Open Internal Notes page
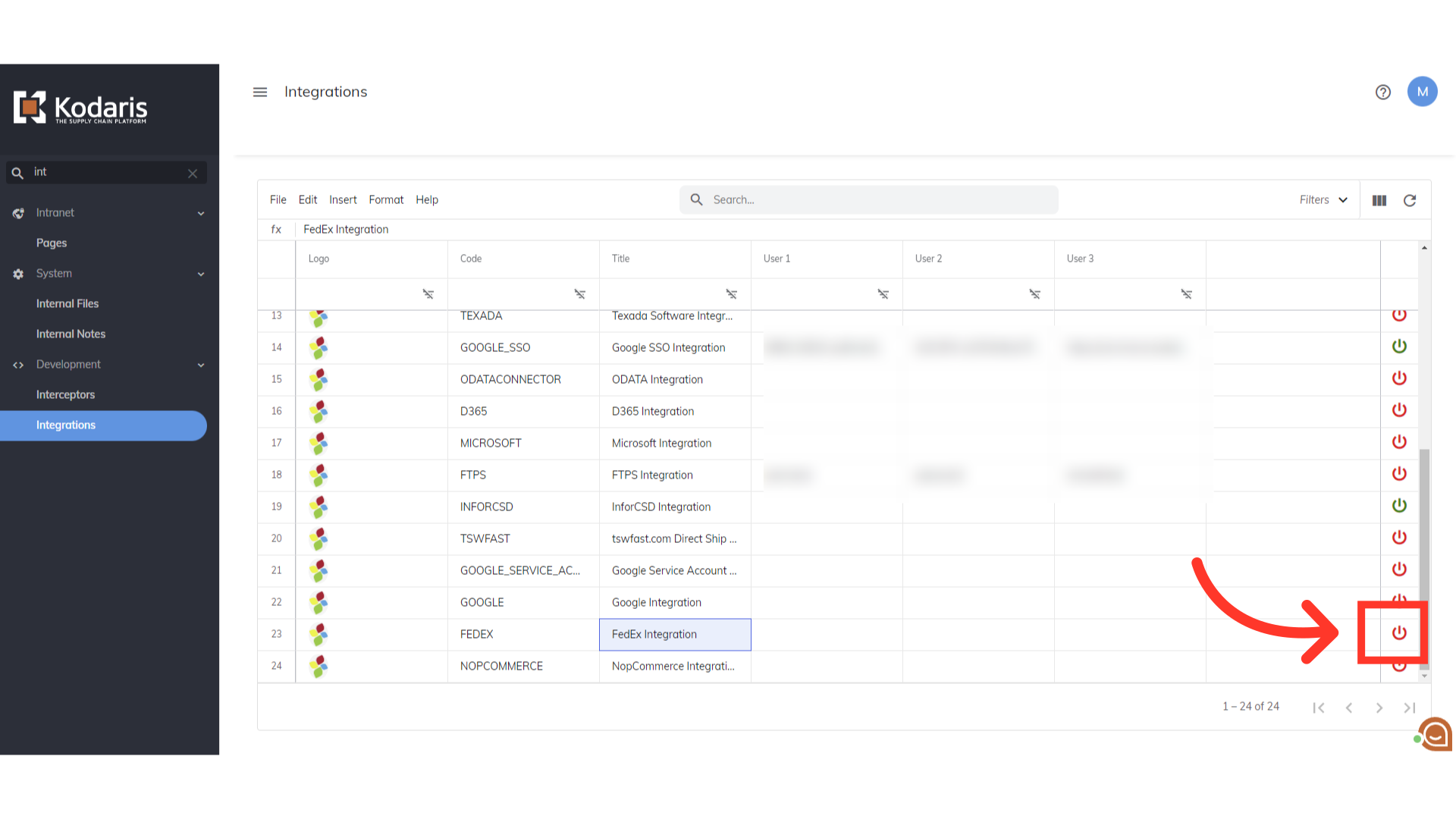The height and width of the screenshot is (819, 1456). point(71,334)
